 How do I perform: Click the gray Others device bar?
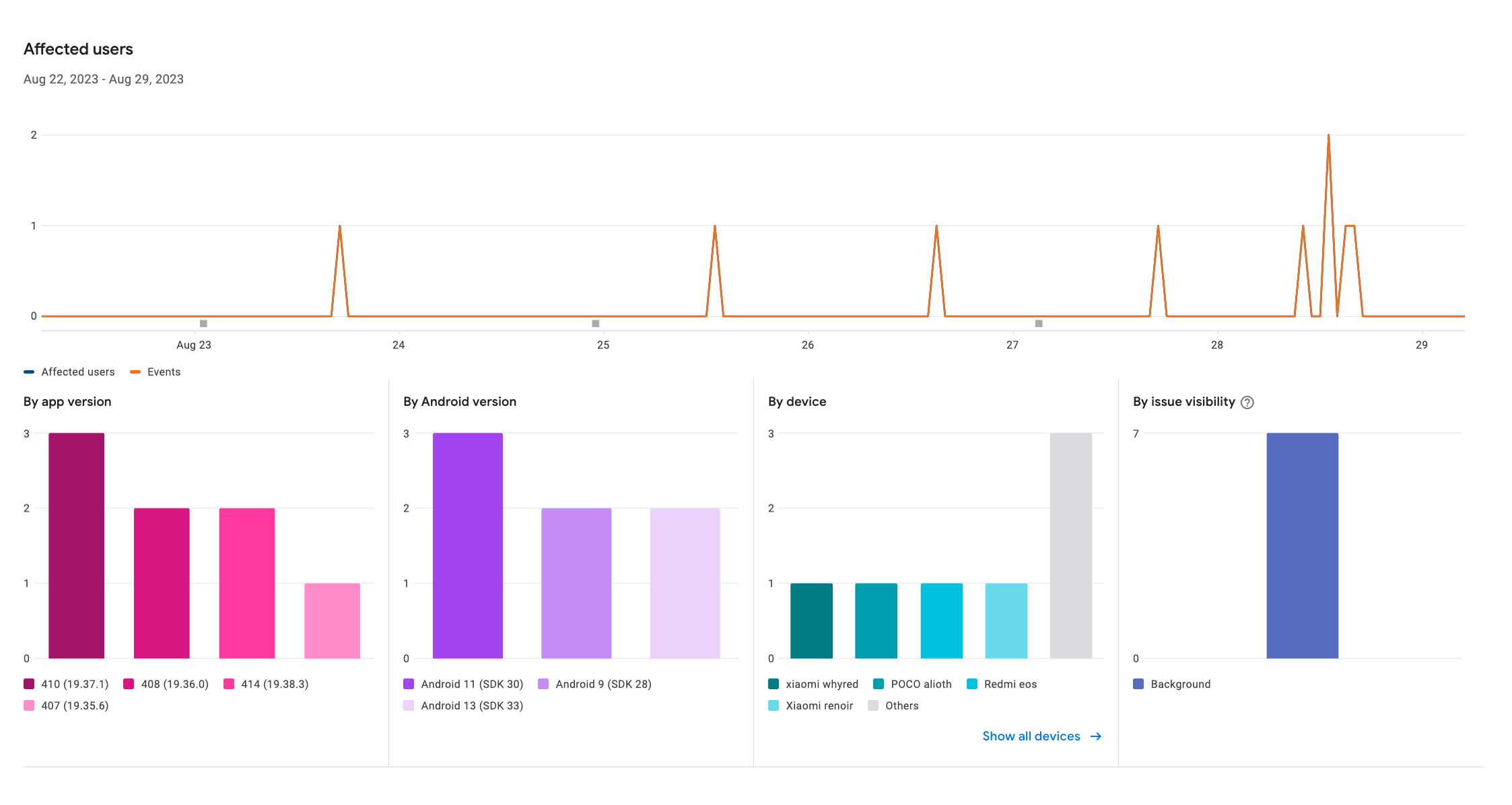(1070, 545)
